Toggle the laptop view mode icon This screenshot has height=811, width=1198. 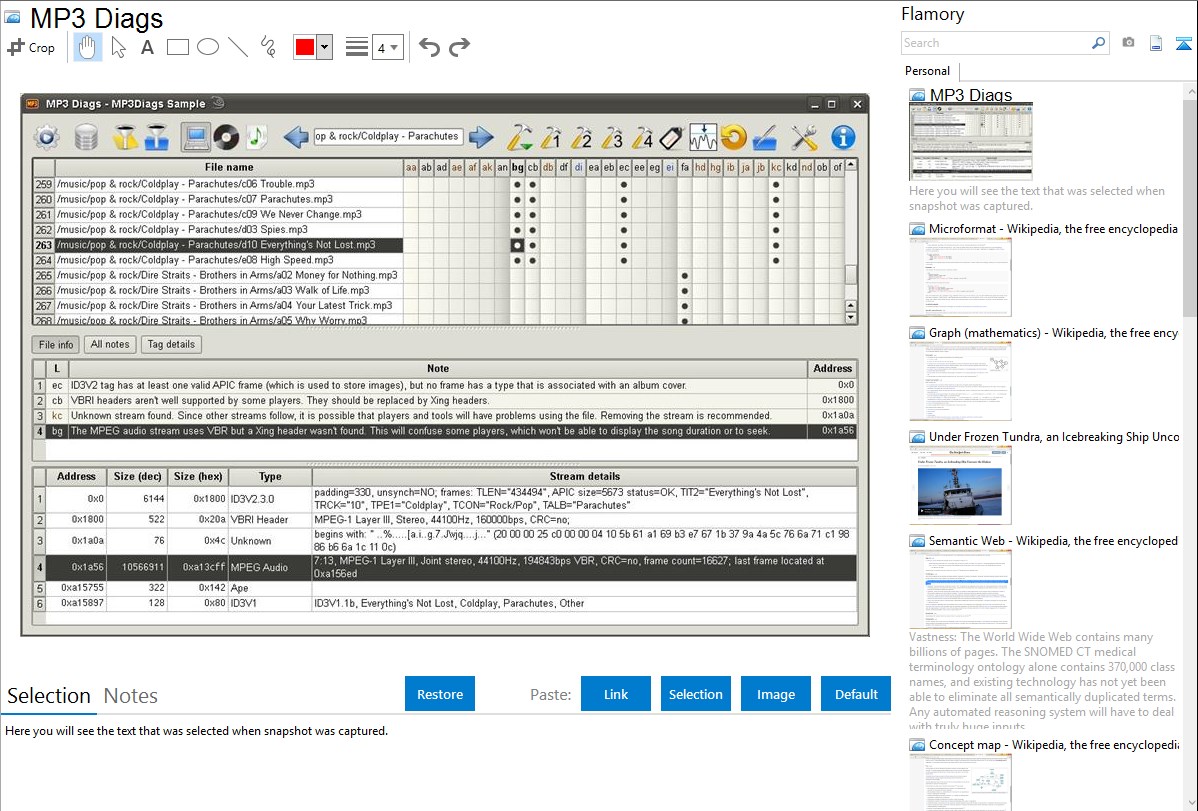pos(196,138)
